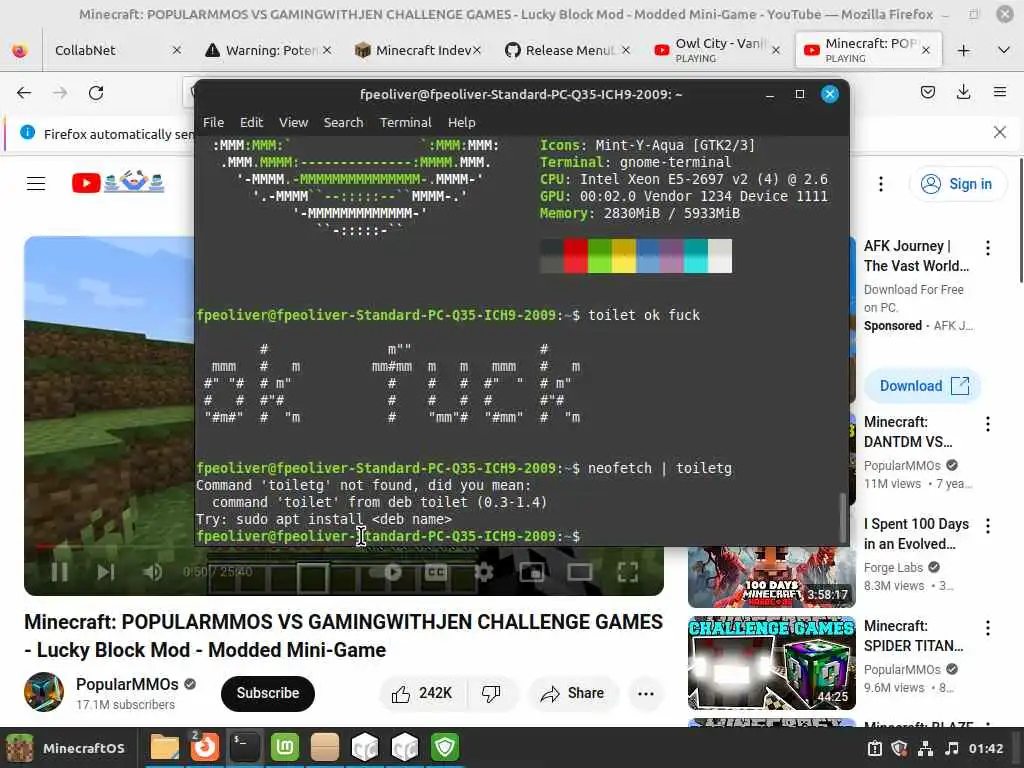Like the video with 242K likes
Screen dimensions: 1024x768
(x=422, y=694)
